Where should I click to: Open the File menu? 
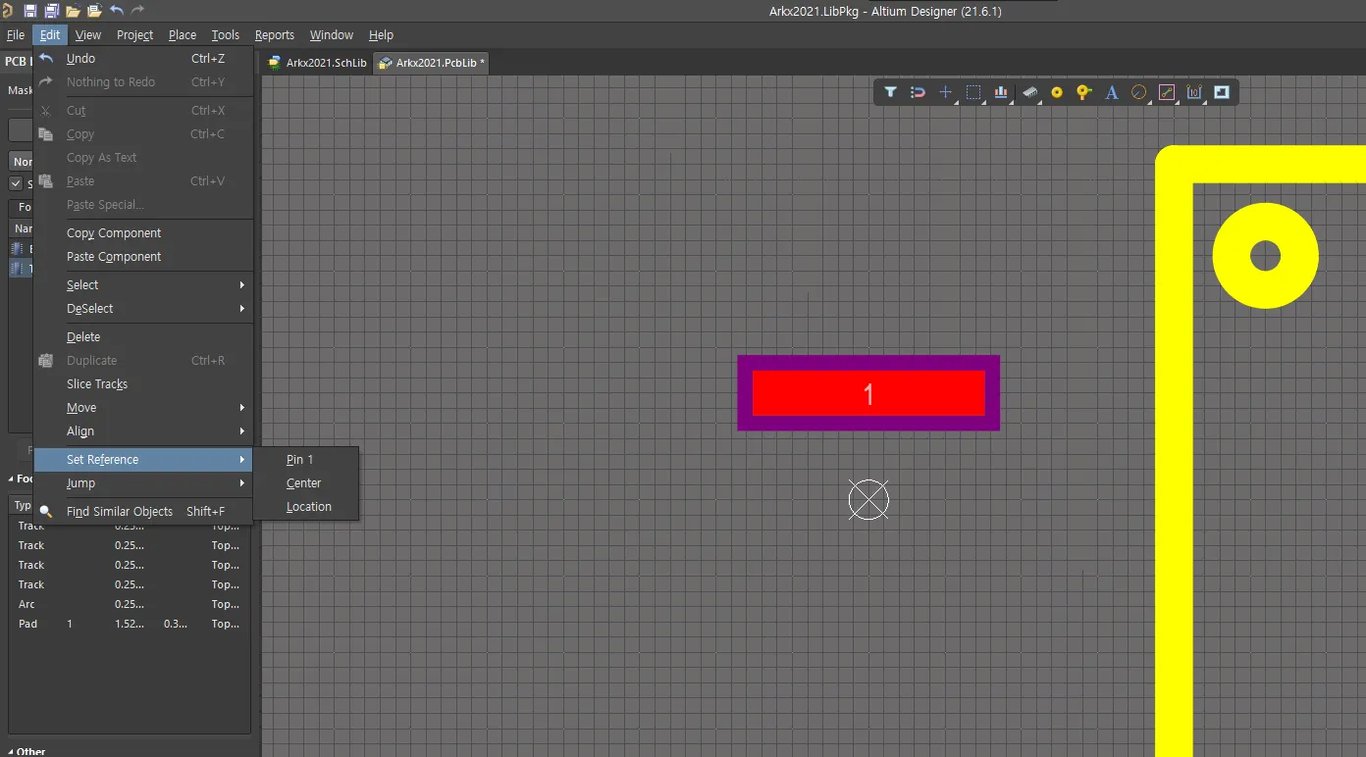click(x=15, y=35)
